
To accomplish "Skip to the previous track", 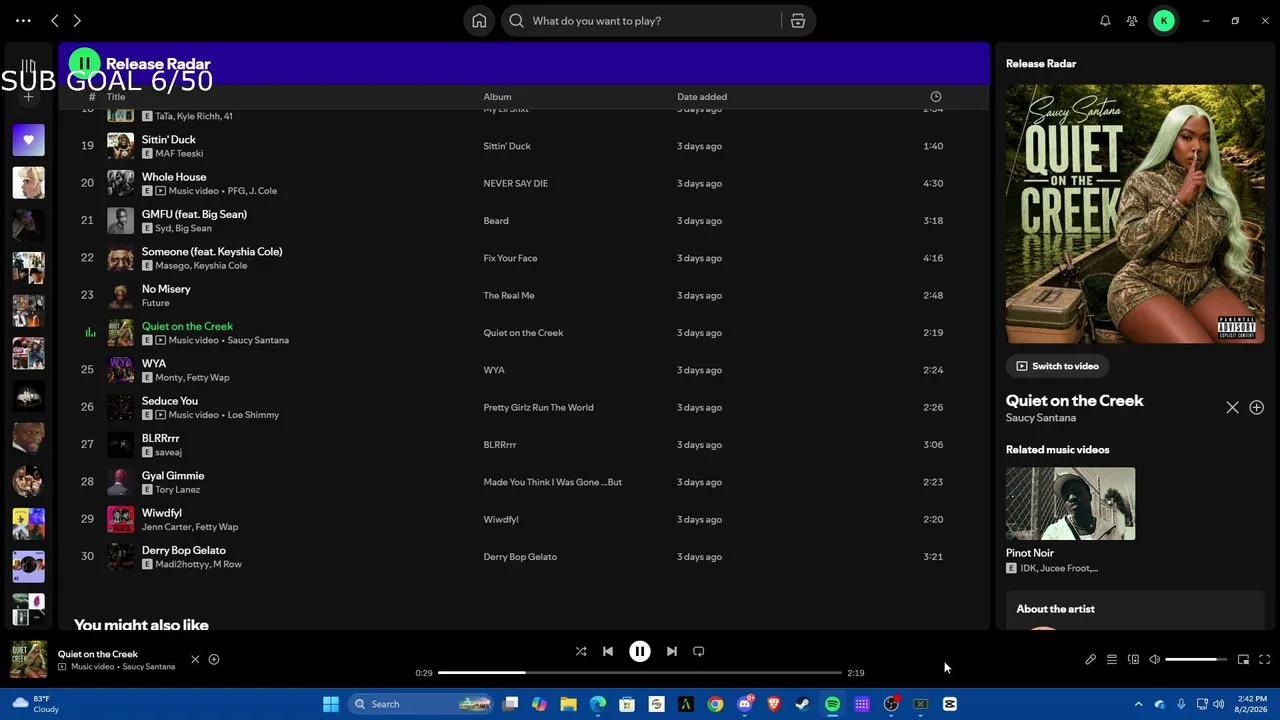I will pyautogui.click(x=608, y=651).
